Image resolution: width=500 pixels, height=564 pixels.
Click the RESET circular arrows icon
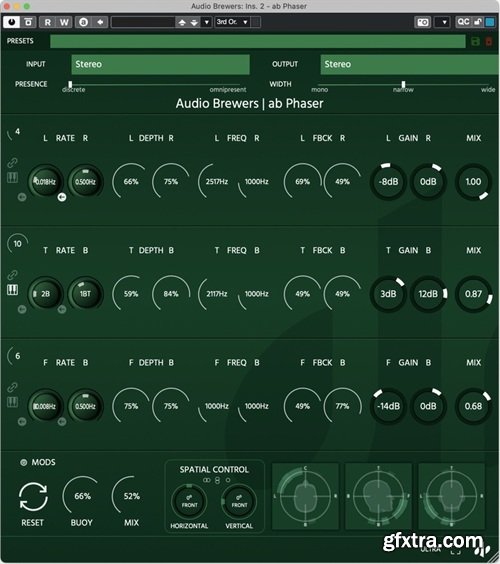[x=33, y=497]
